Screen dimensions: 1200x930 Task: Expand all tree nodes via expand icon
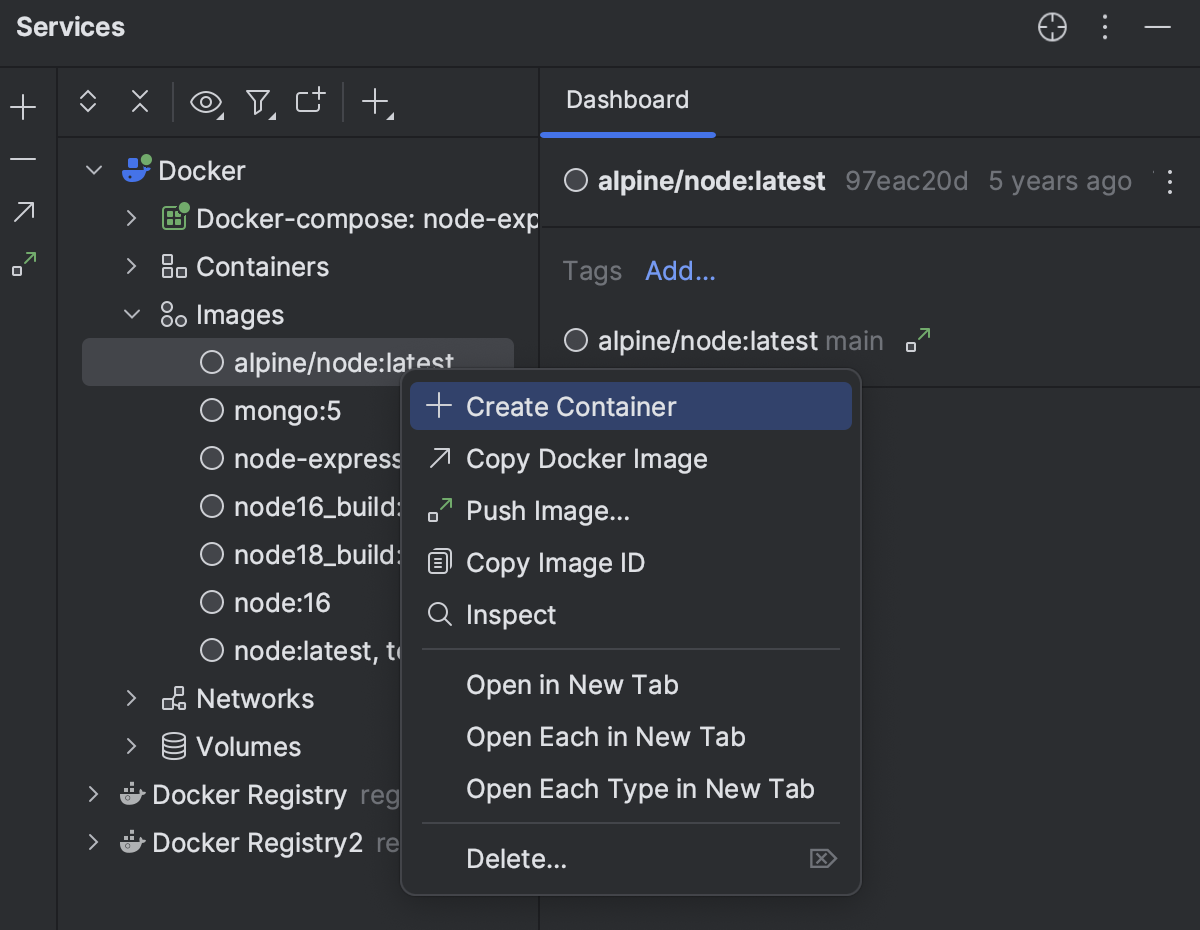tap(87, 101)
